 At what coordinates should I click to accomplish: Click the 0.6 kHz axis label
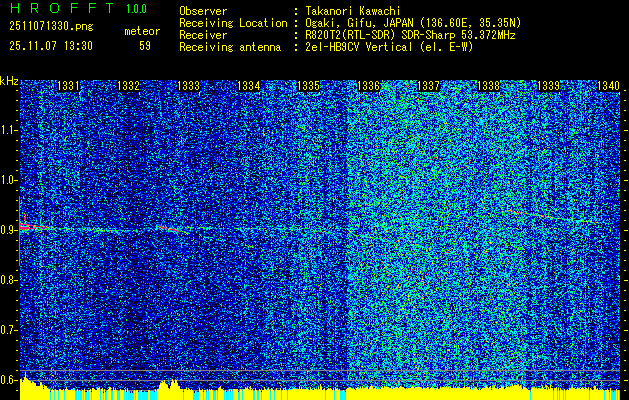pos(8,380)
